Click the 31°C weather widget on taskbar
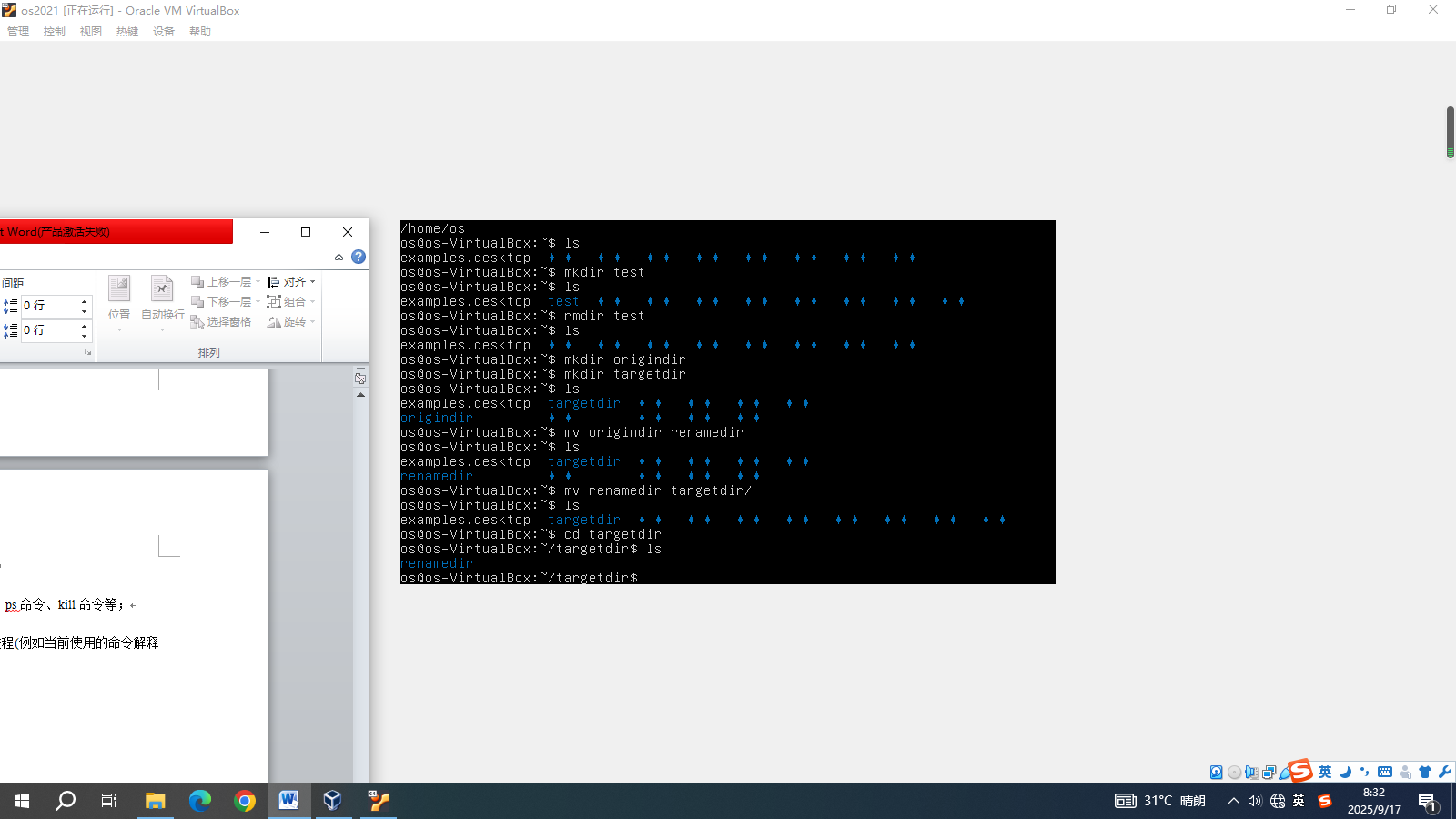The image size is (1456, 819). tap(1160, 801)
